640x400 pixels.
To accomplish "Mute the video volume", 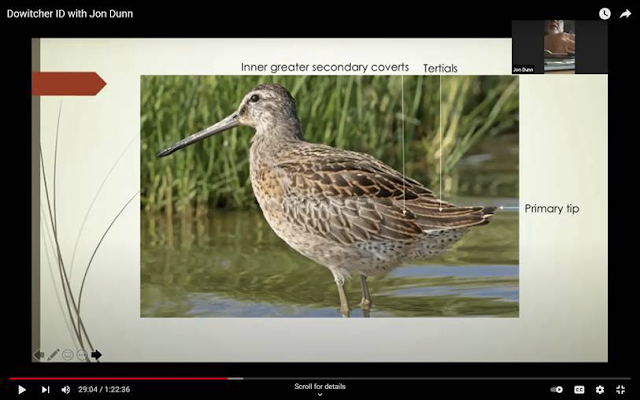I will click(x=65, y=390).
